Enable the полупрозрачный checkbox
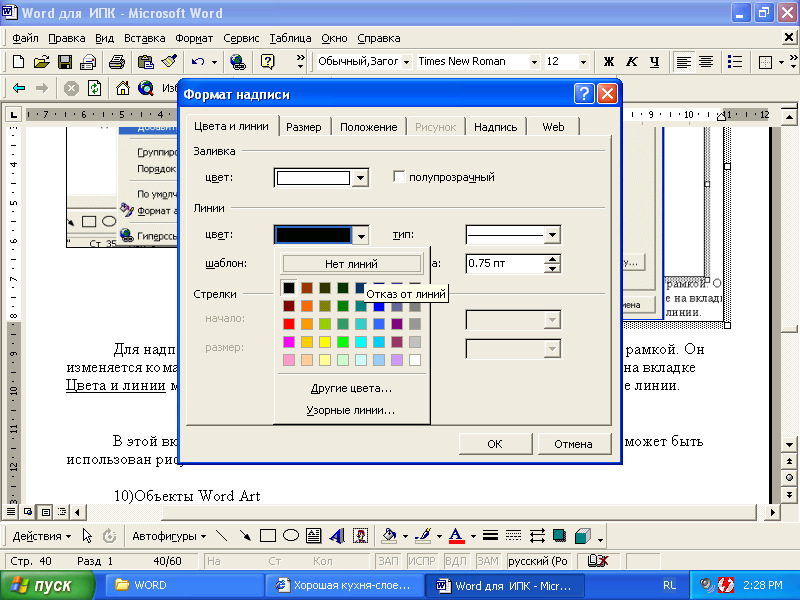The width and height of the screenshot is (800, 600). (399, 177)
